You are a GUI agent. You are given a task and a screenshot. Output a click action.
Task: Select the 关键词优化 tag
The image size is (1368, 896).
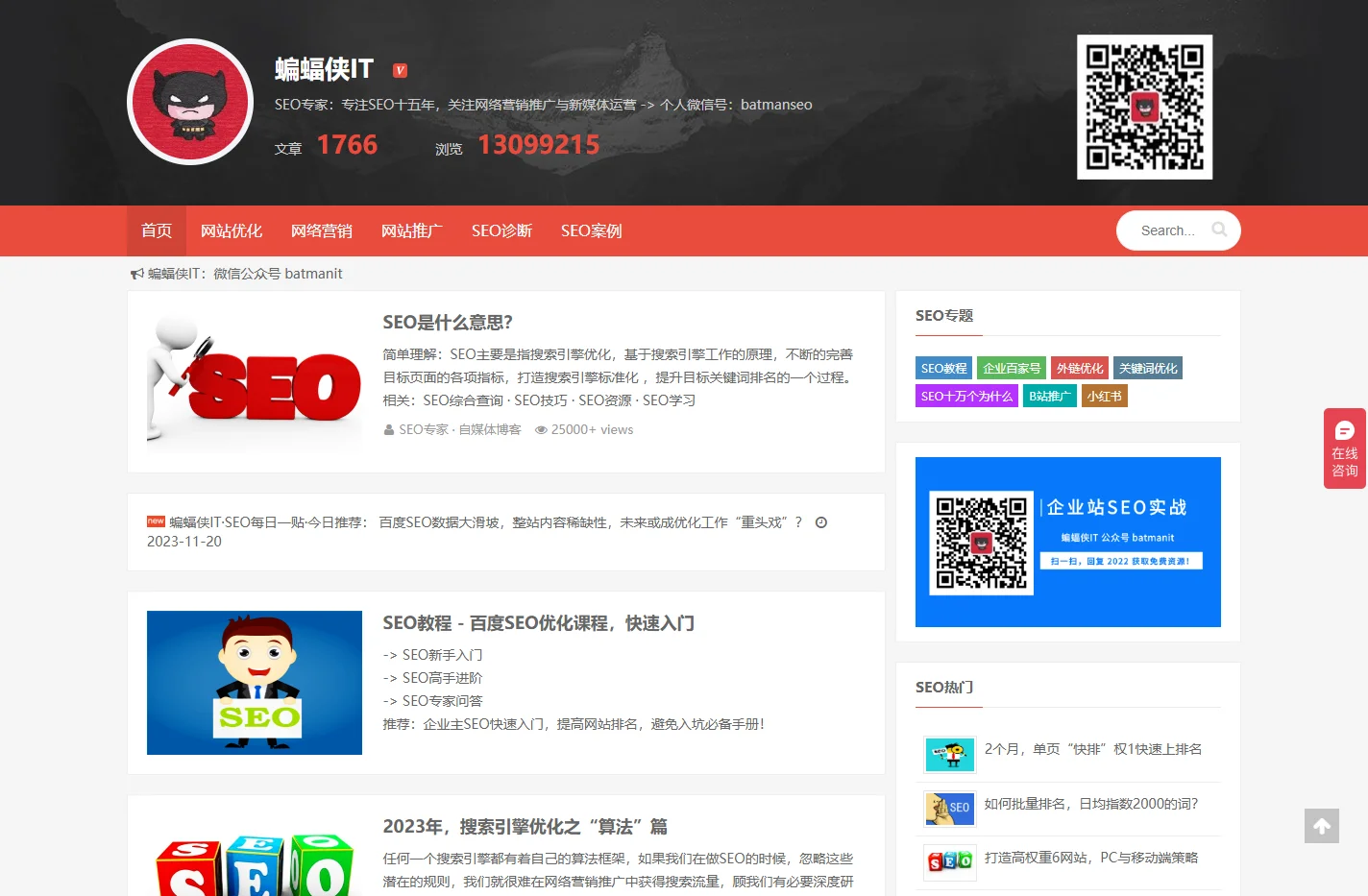[x=1148, y=368]
